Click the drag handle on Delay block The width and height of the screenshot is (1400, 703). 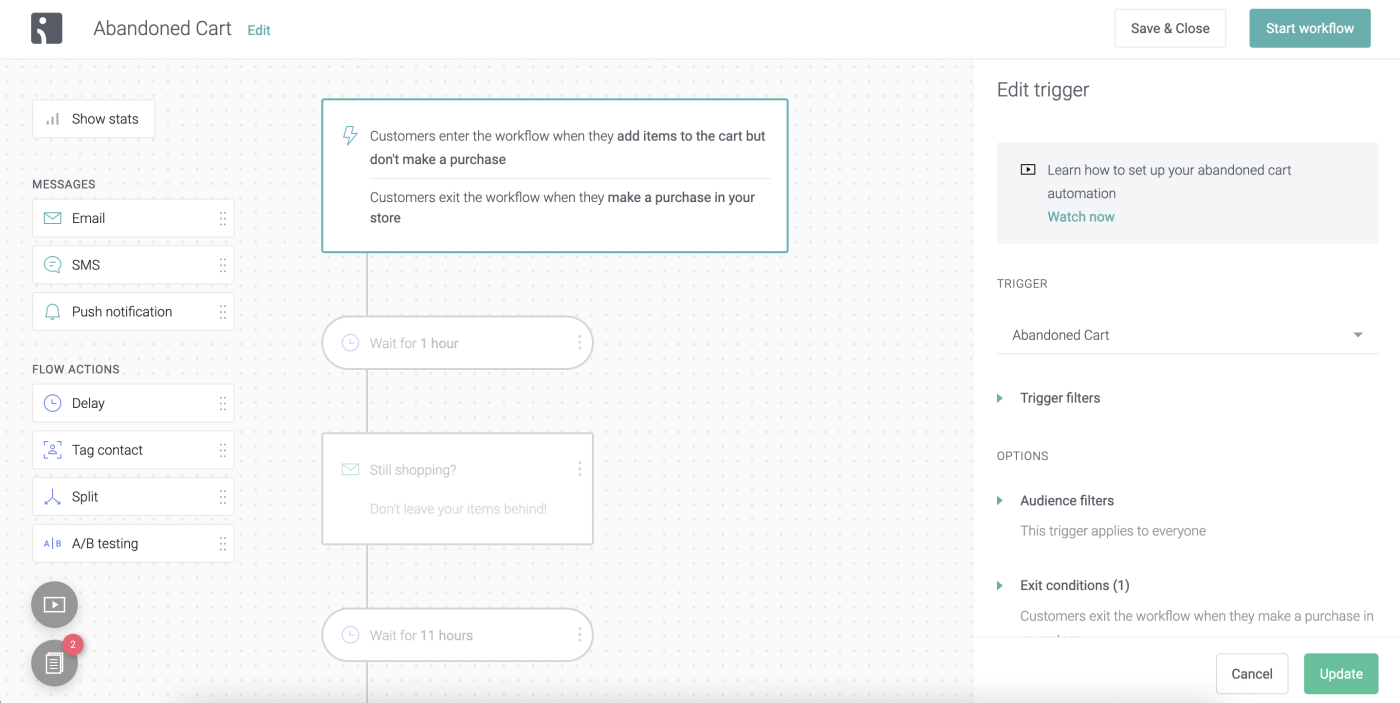pyautogui.click(x=222, y=403)
